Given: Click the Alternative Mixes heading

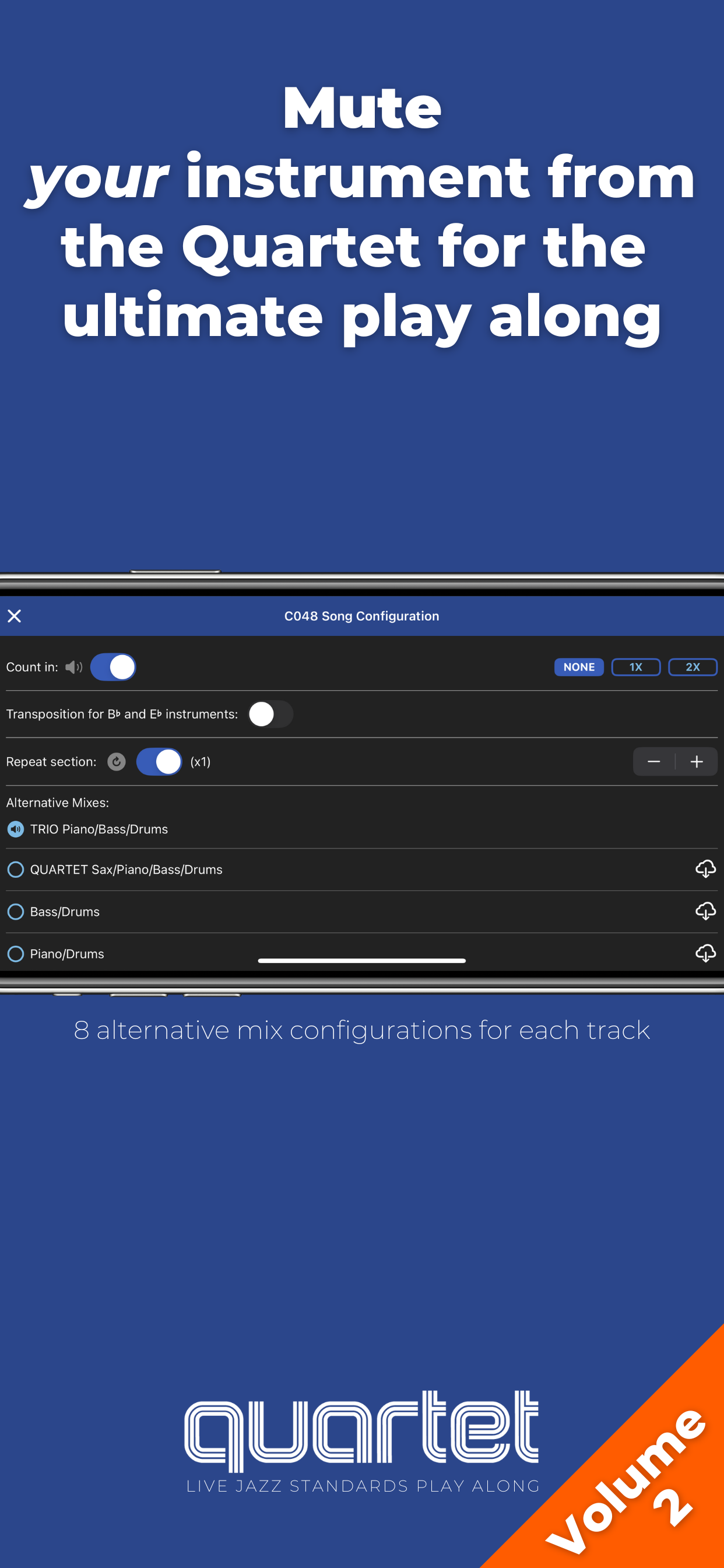Looking at the screenshot, I should (x=58, y=802).
